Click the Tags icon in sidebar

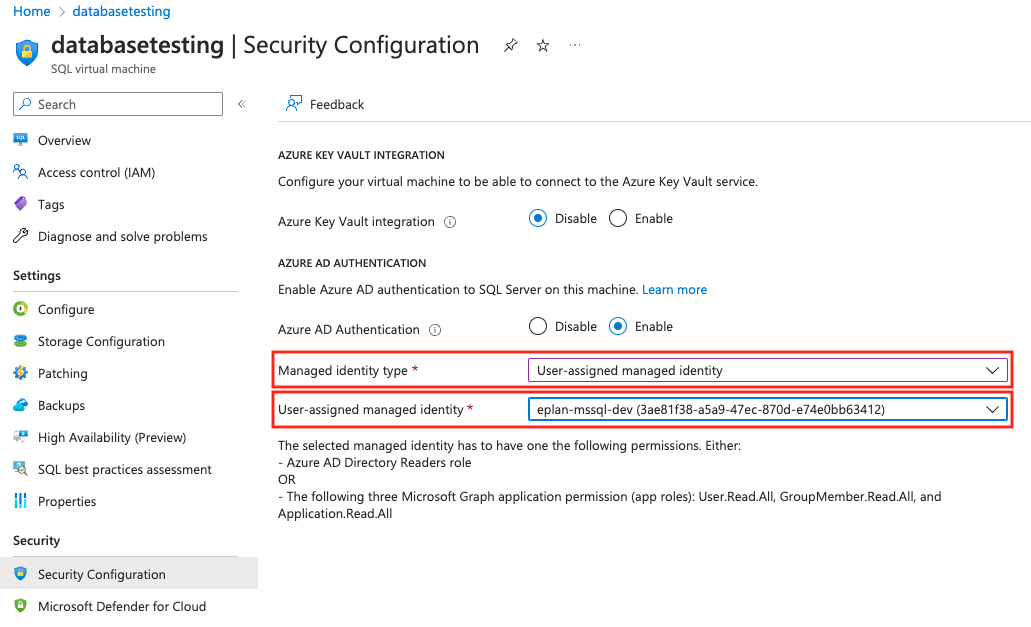[x=21, y=204]
